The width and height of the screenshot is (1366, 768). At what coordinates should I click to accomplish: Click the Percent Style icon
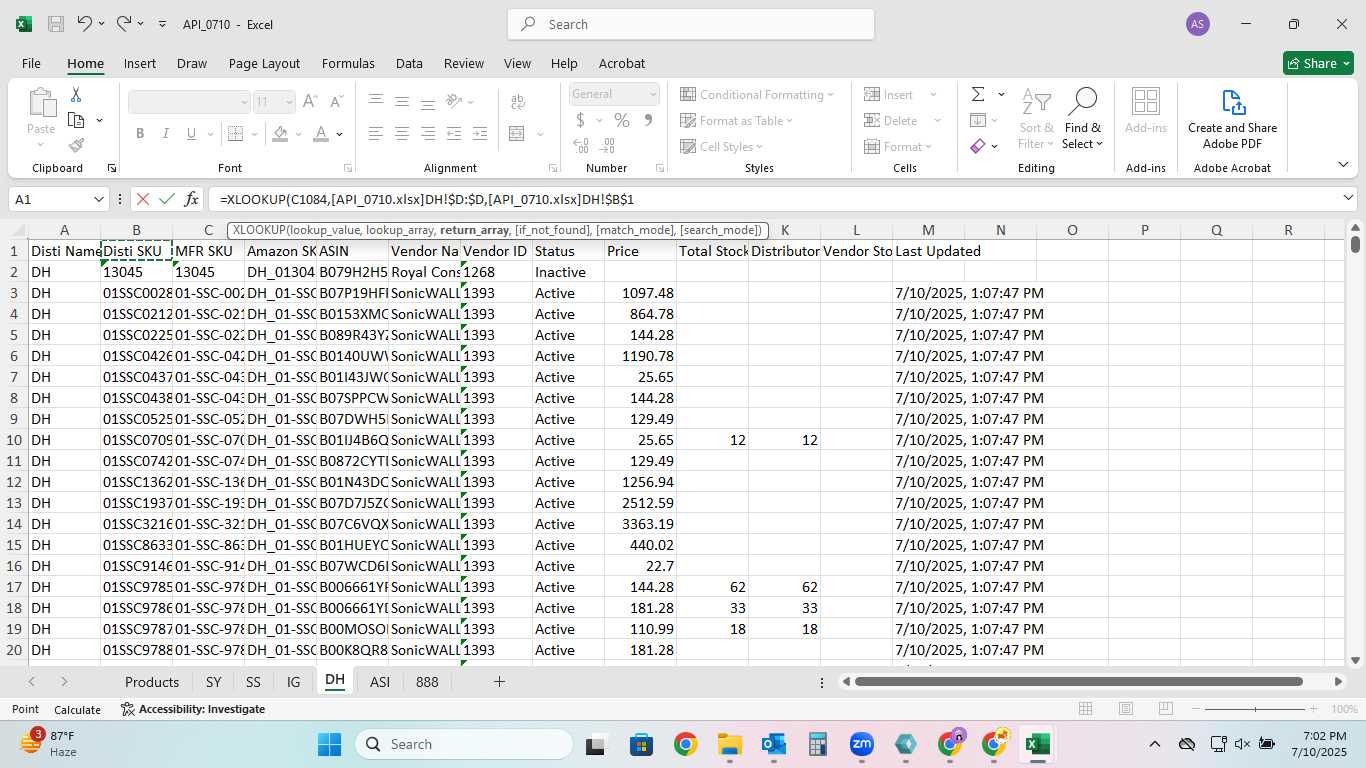tap(622, 120)
